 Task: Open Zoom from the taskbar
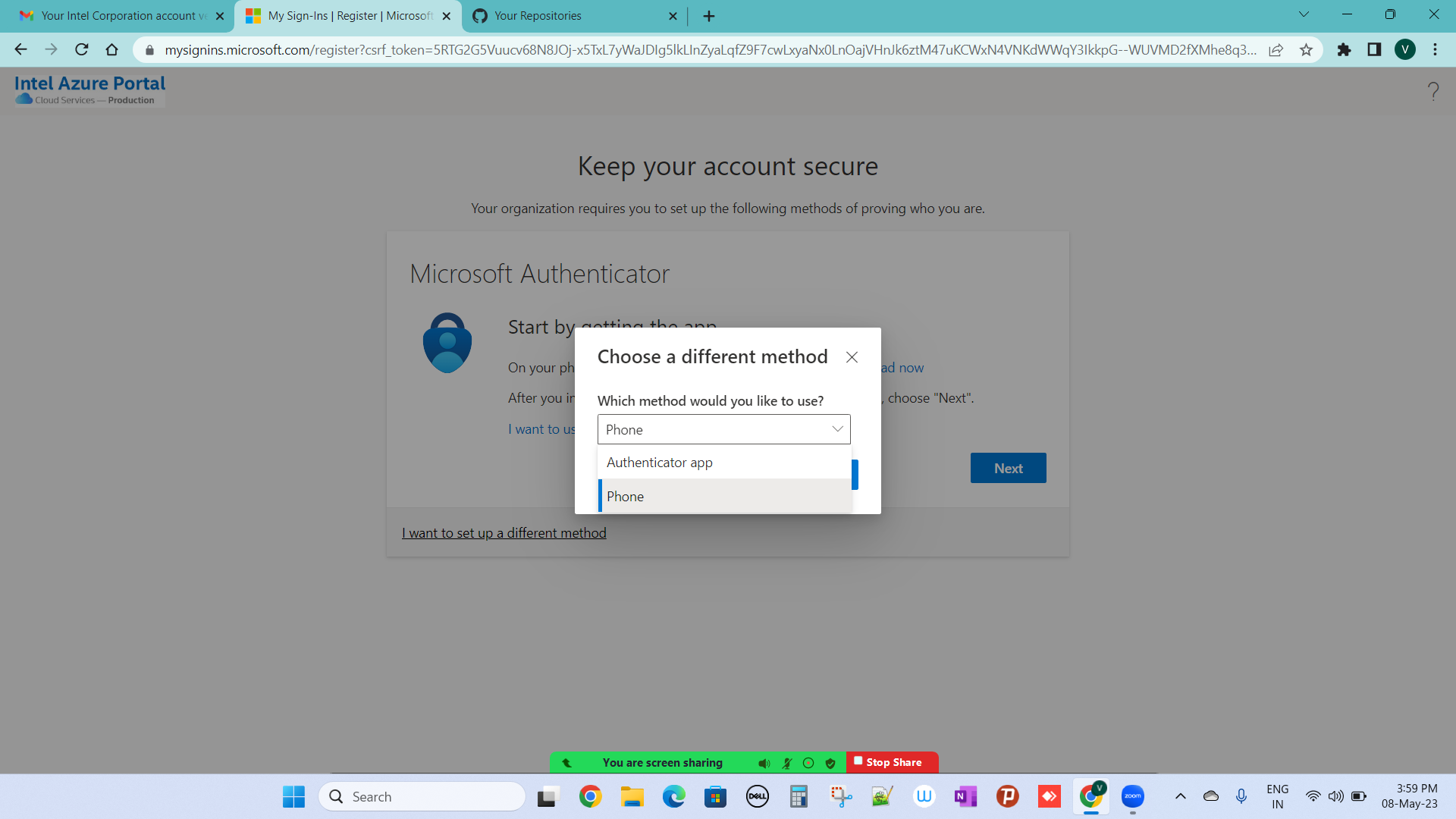pyautogui.click(x=1132, y=796)
